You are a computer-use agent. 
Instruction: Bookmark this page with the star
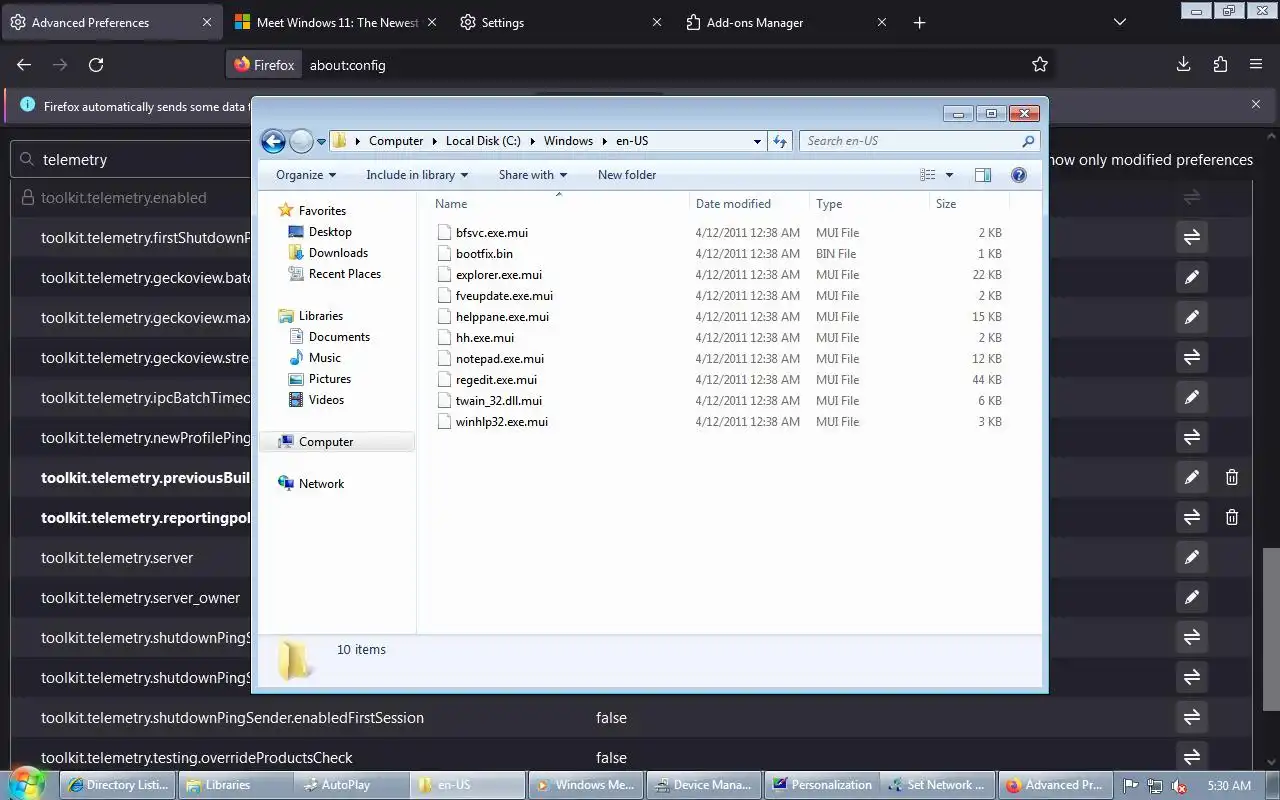click(1040, 64)
